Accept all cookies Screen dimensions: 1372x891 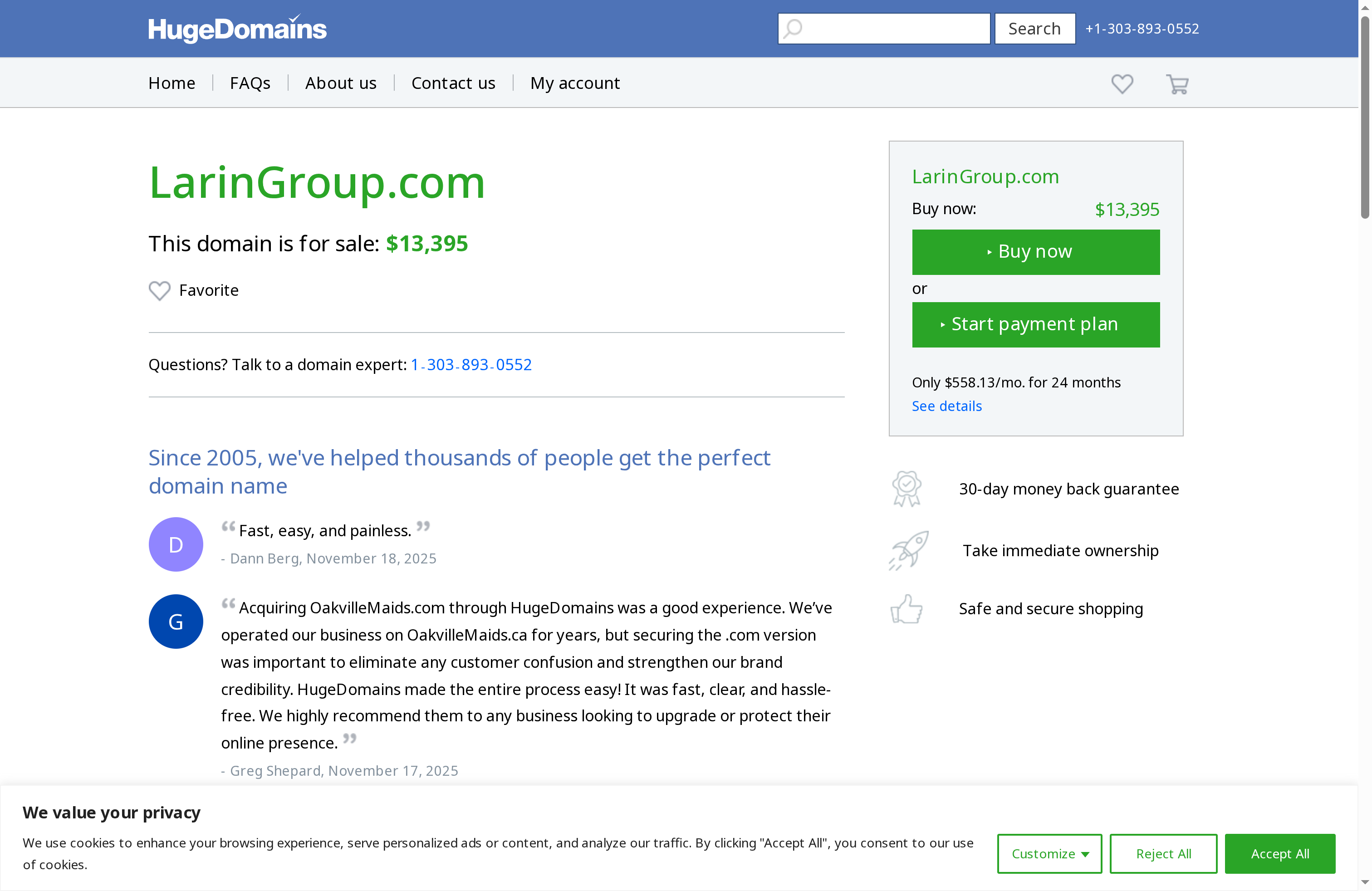[x=1280, y=853]
